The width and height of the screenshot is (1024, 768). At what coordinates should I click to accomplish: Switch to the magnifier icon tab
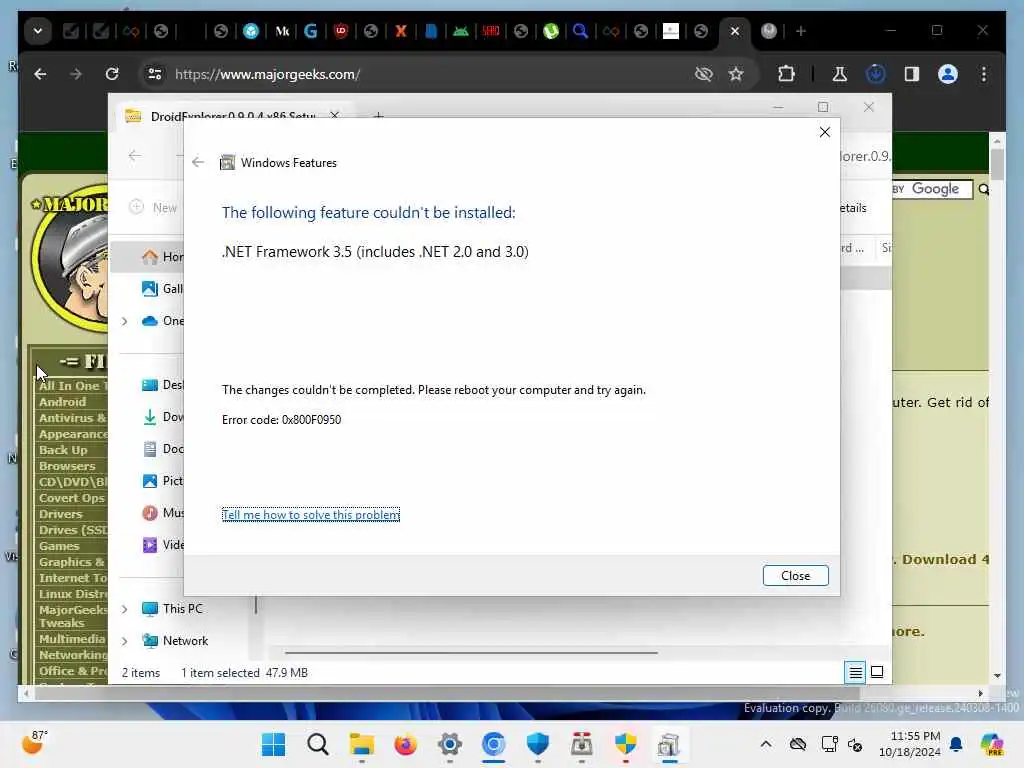(x=580, y=31)
